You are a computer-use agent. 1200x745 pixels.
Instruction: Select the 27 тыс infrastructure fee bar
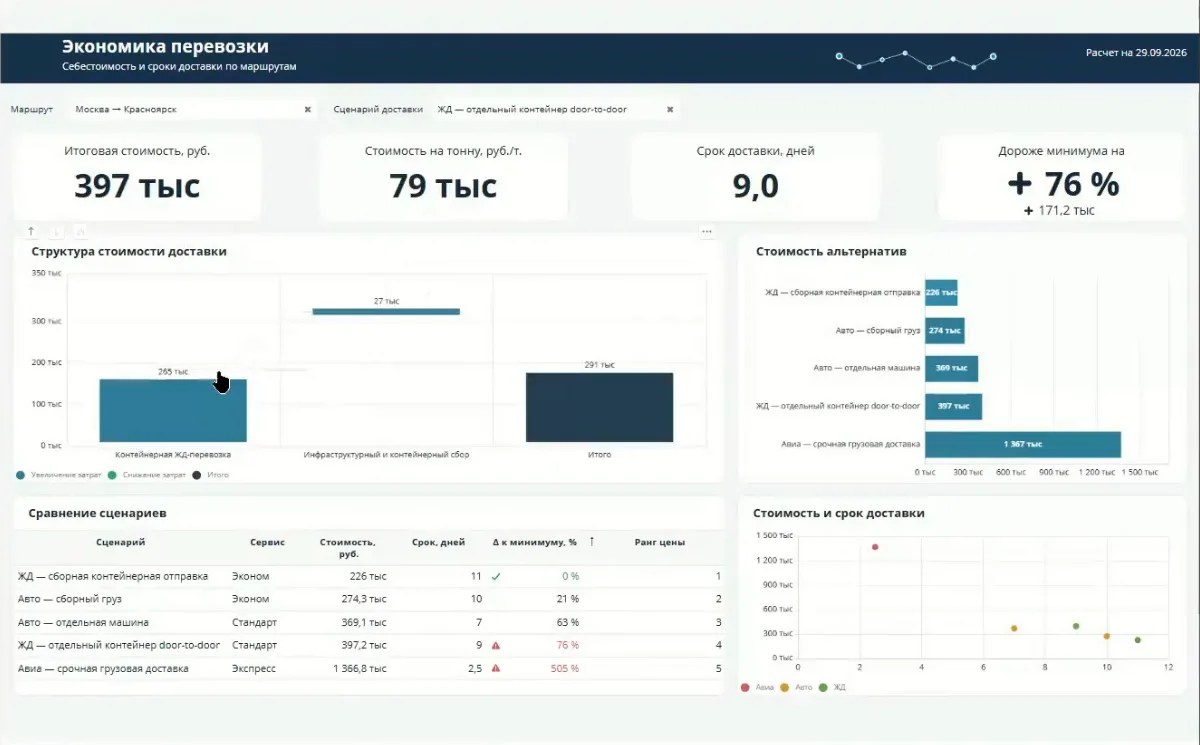click(x=386, y=312)
